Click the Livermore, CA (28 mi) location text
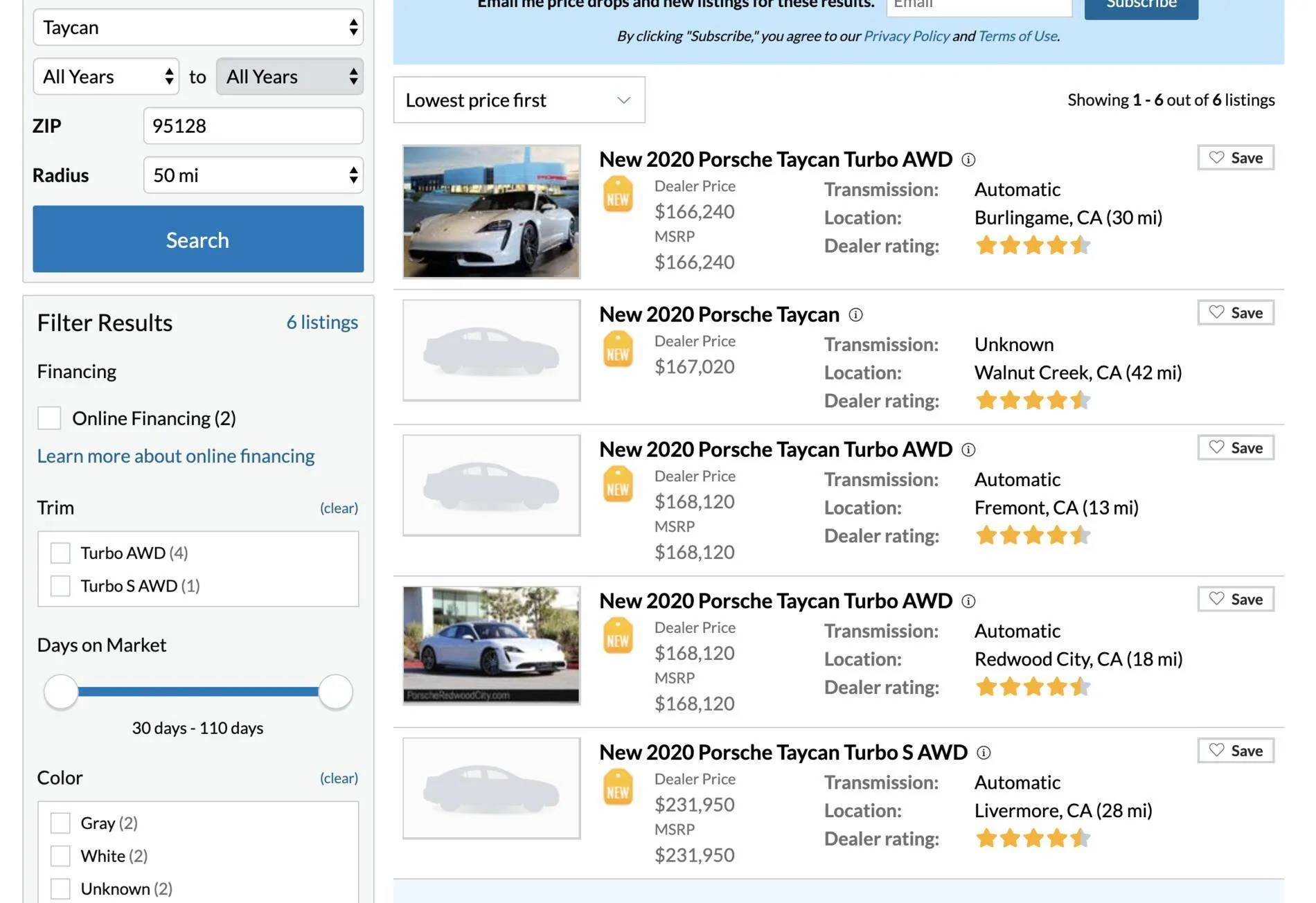The width and height of the screenshot is (1316, 903). point(1064,811)
